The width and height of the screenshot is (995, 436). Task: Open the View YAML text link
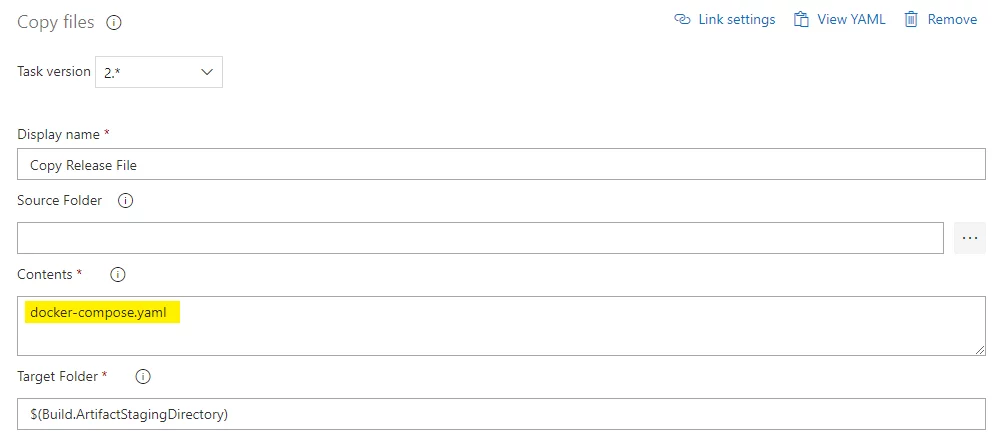tap(851, 20)
